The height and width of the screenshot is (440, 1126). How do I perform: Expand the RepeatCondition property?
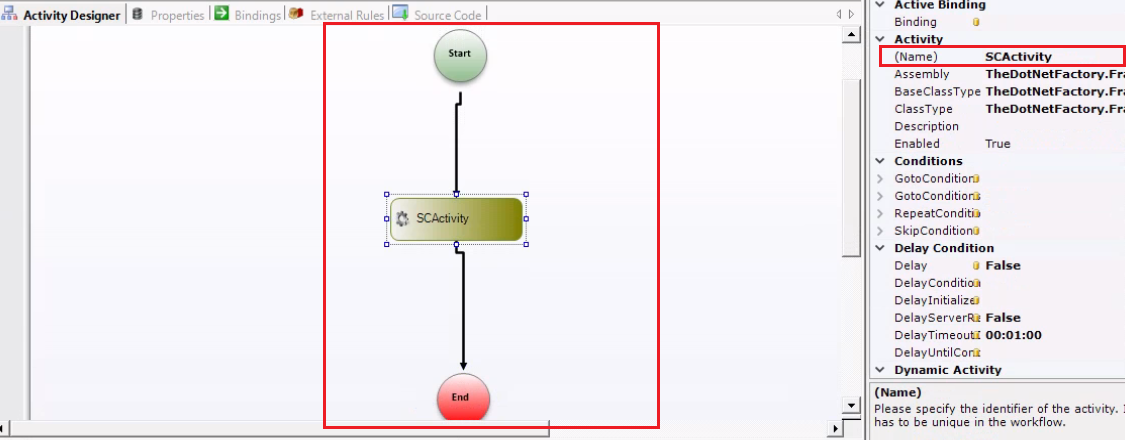[x=880, y=213]
